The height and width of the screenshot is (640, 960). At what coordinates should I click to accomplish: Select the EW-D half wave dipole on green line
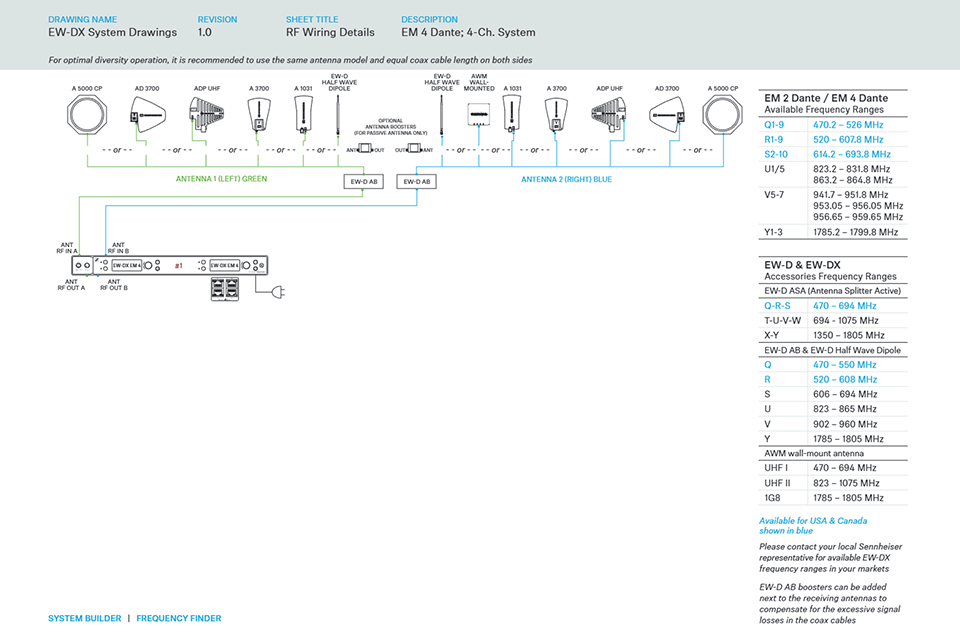pyautogui.click(x=338, y=115)
